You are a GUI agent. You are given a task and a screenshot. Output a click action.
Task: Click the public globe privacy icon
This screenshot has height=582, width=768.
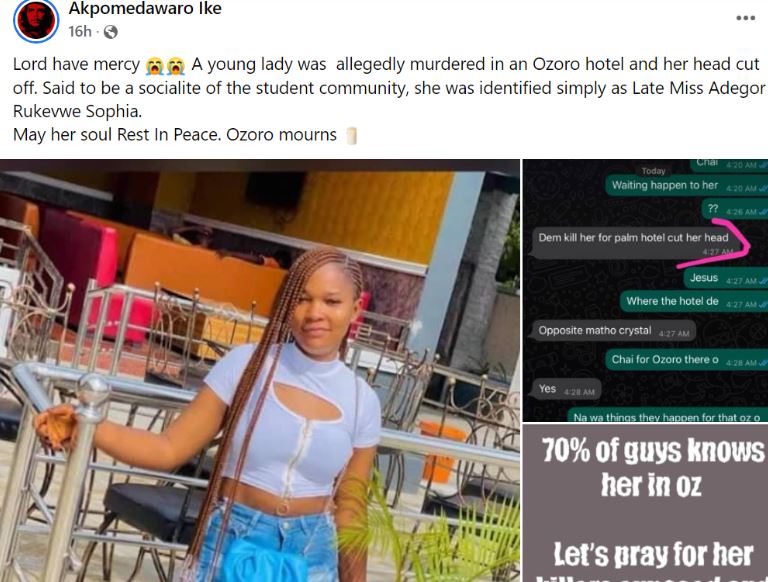[111, 32]
